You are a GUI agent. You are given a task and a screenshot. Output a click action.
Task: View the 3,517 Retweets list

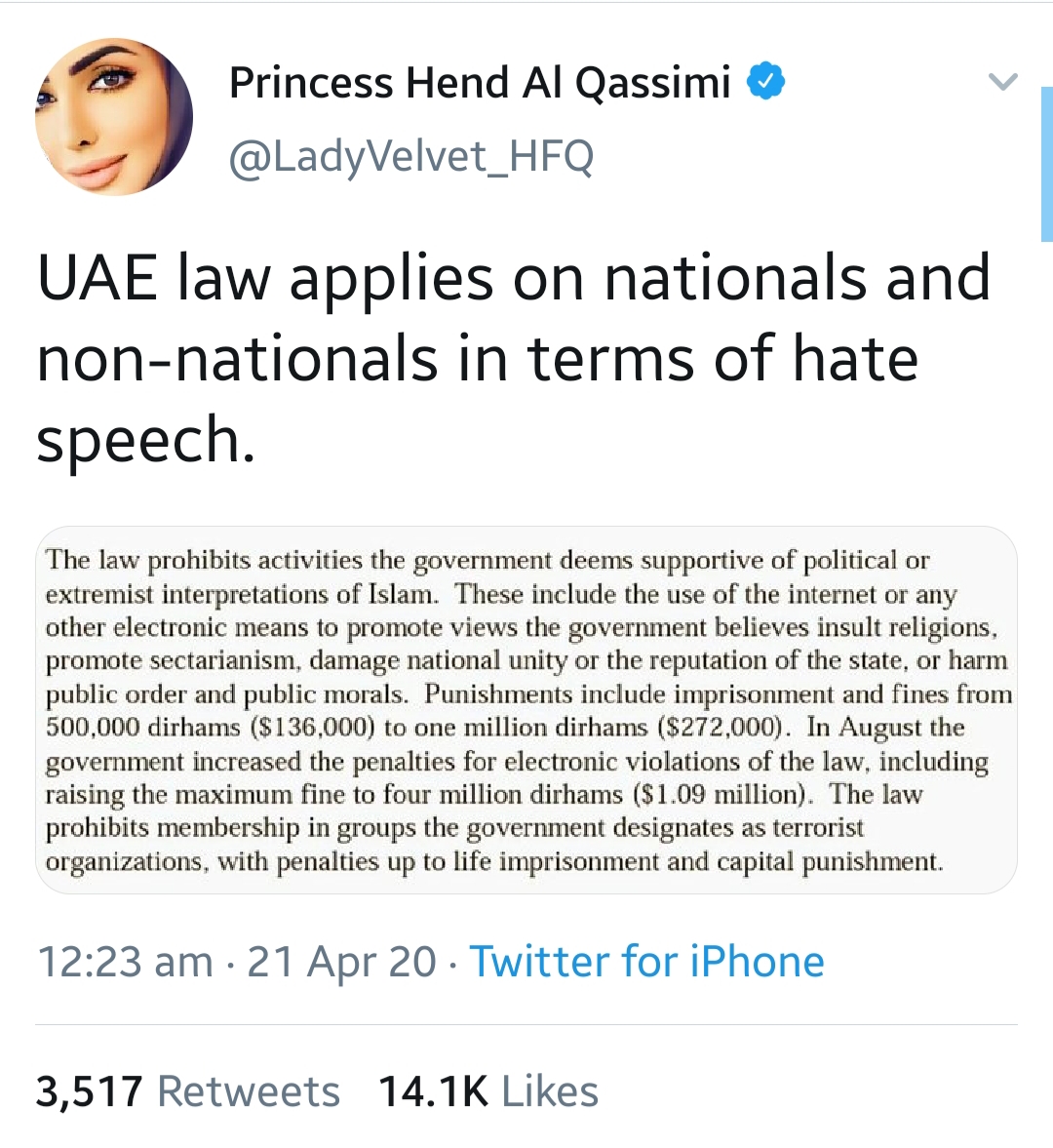click(188, 1090)
